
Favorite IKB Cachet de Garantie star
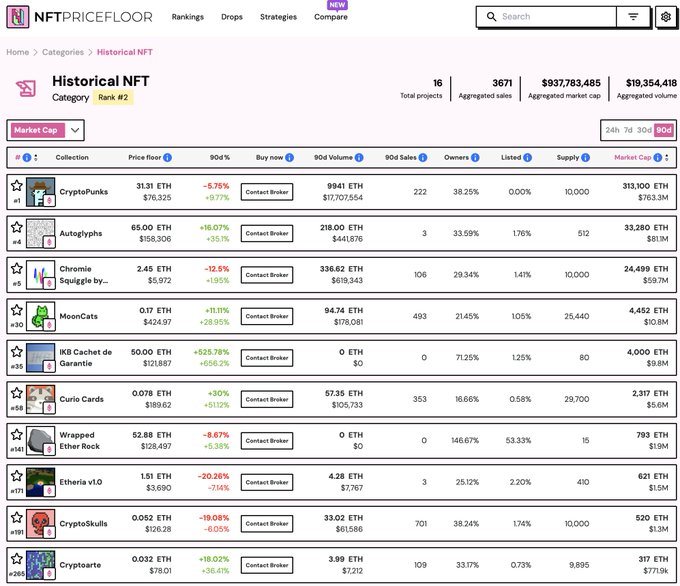point(17,351)
